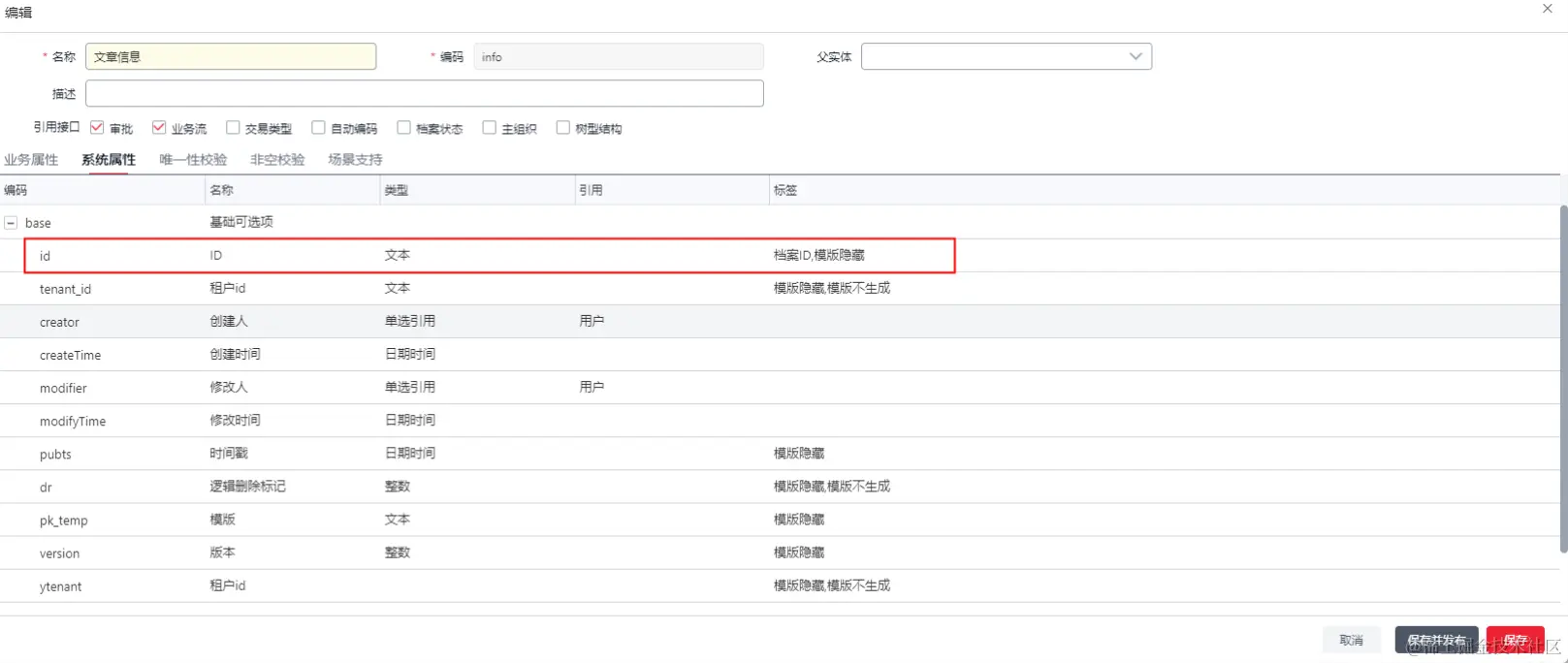Click the 模版隐藏 tag in the pubts row
This screenshot has height=663, width=1568.
799,453
